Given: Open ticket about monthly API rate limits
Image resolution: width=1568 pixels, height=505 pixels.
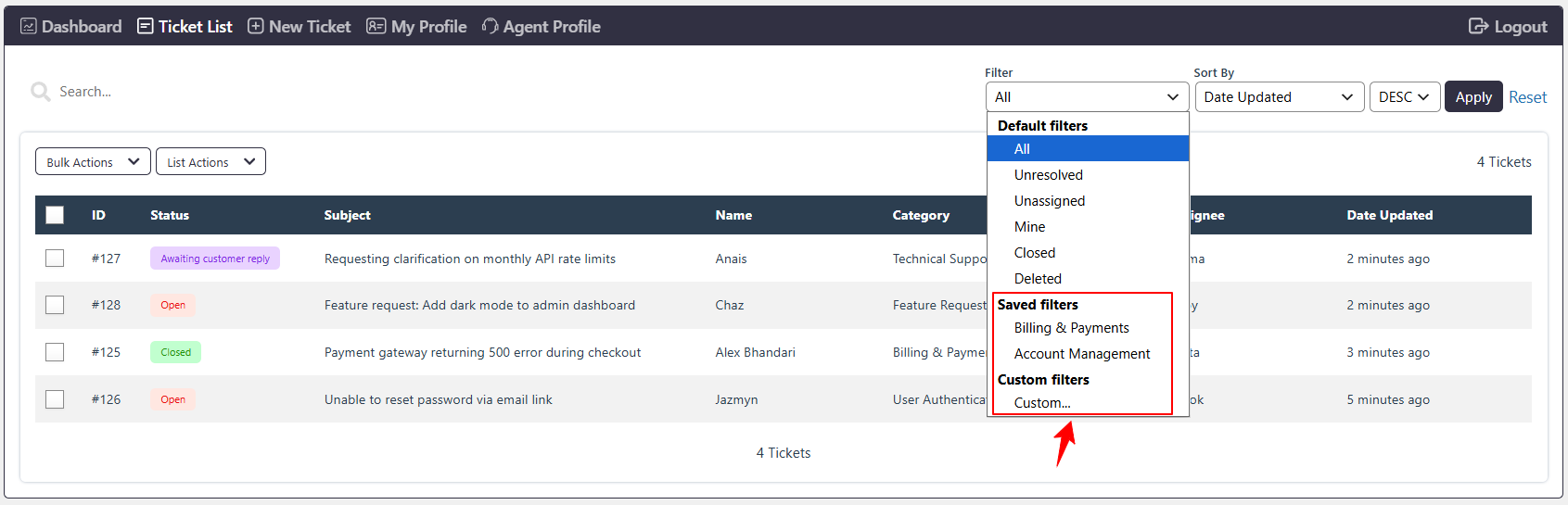Looking at the screenshot, I should 470,259.
